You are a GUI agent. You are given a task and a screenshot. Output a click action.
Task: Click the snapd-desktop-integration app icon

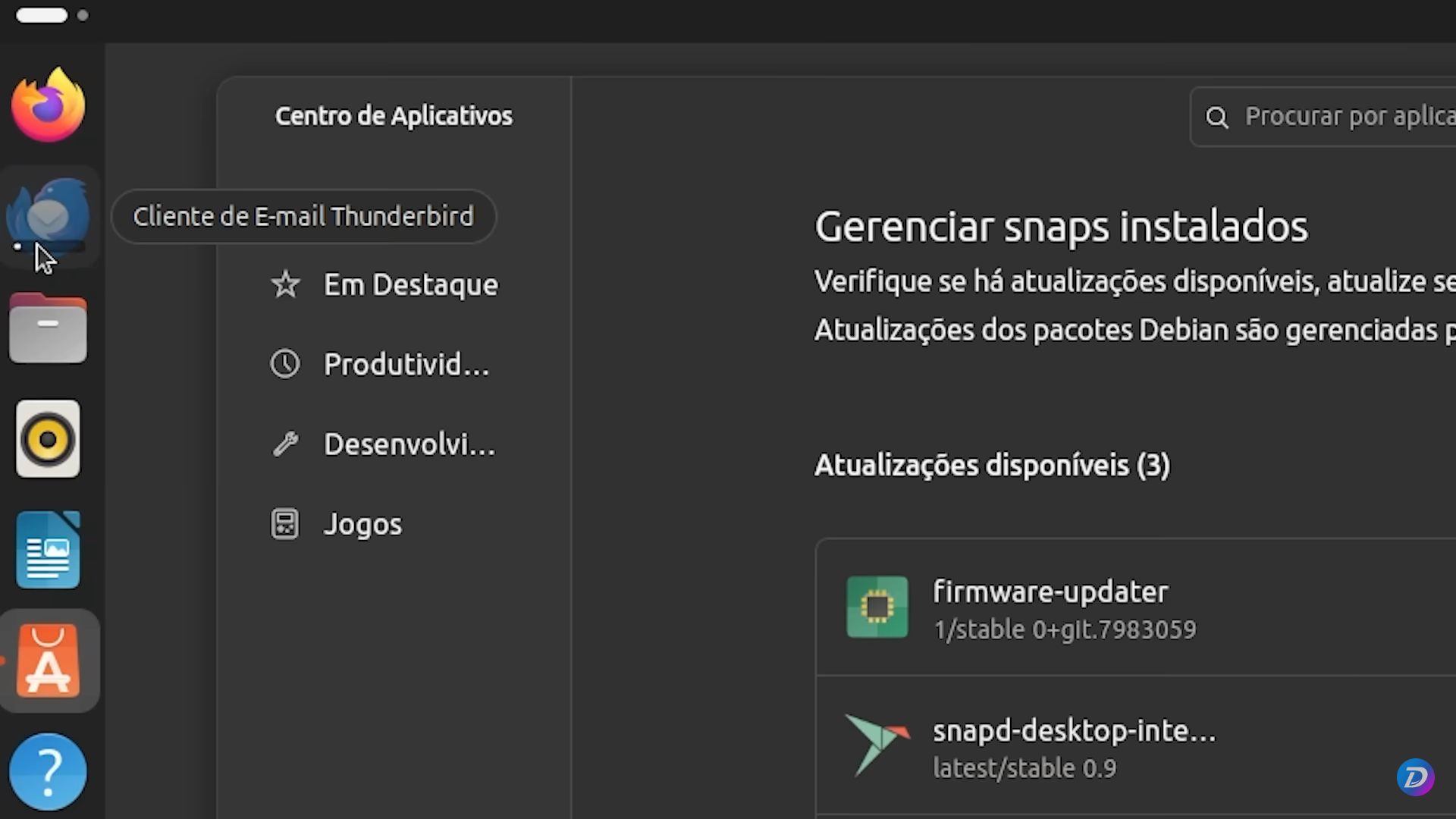pos(877,745)
